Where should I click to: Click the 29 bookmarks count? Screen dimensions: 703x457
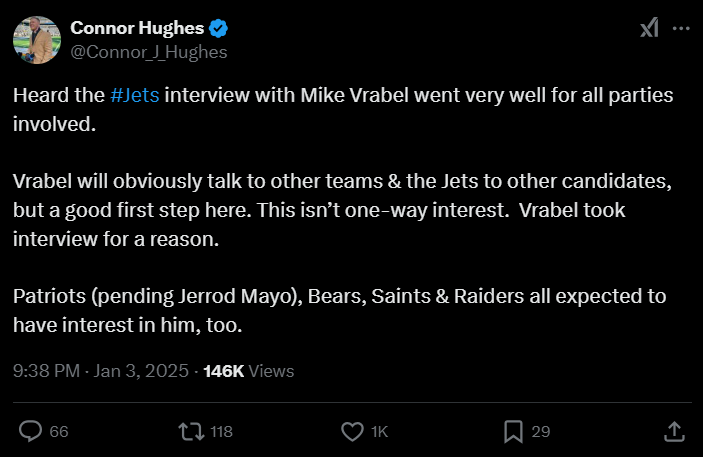pyautogui.click(x=541, y=432)
